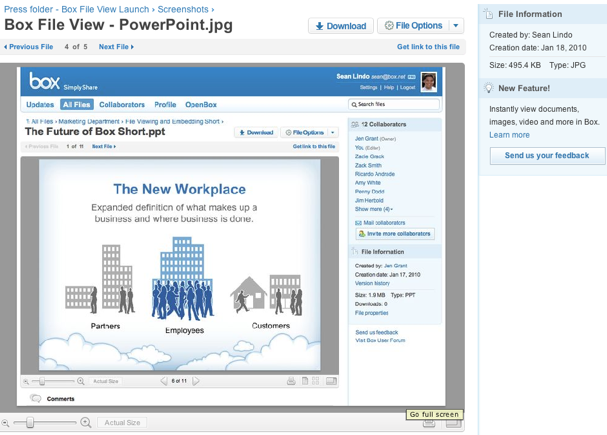Select the 'OpenBox' tab in the screenshot

click(x=201, y=104)
